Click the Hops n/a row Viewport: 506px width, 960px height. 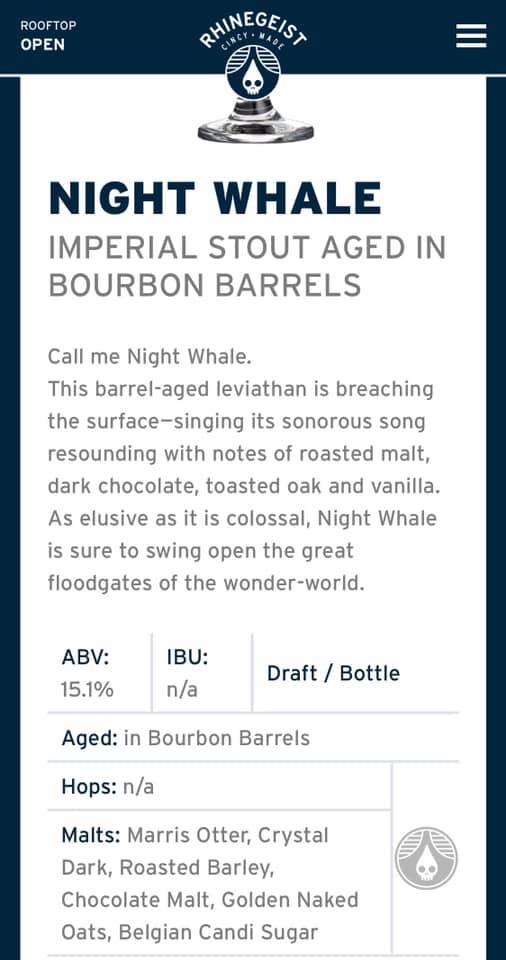[x=219, y=786]
